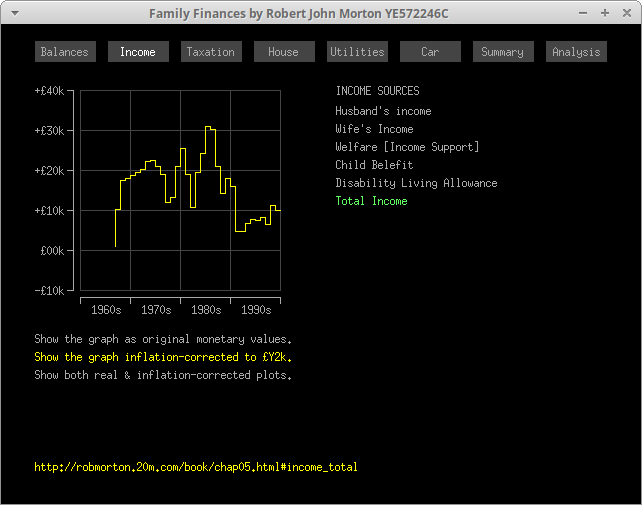The width and height of the screenshot is (642, 505).
Task: Select the Utilities tab
Action: (x=357, y=52)
